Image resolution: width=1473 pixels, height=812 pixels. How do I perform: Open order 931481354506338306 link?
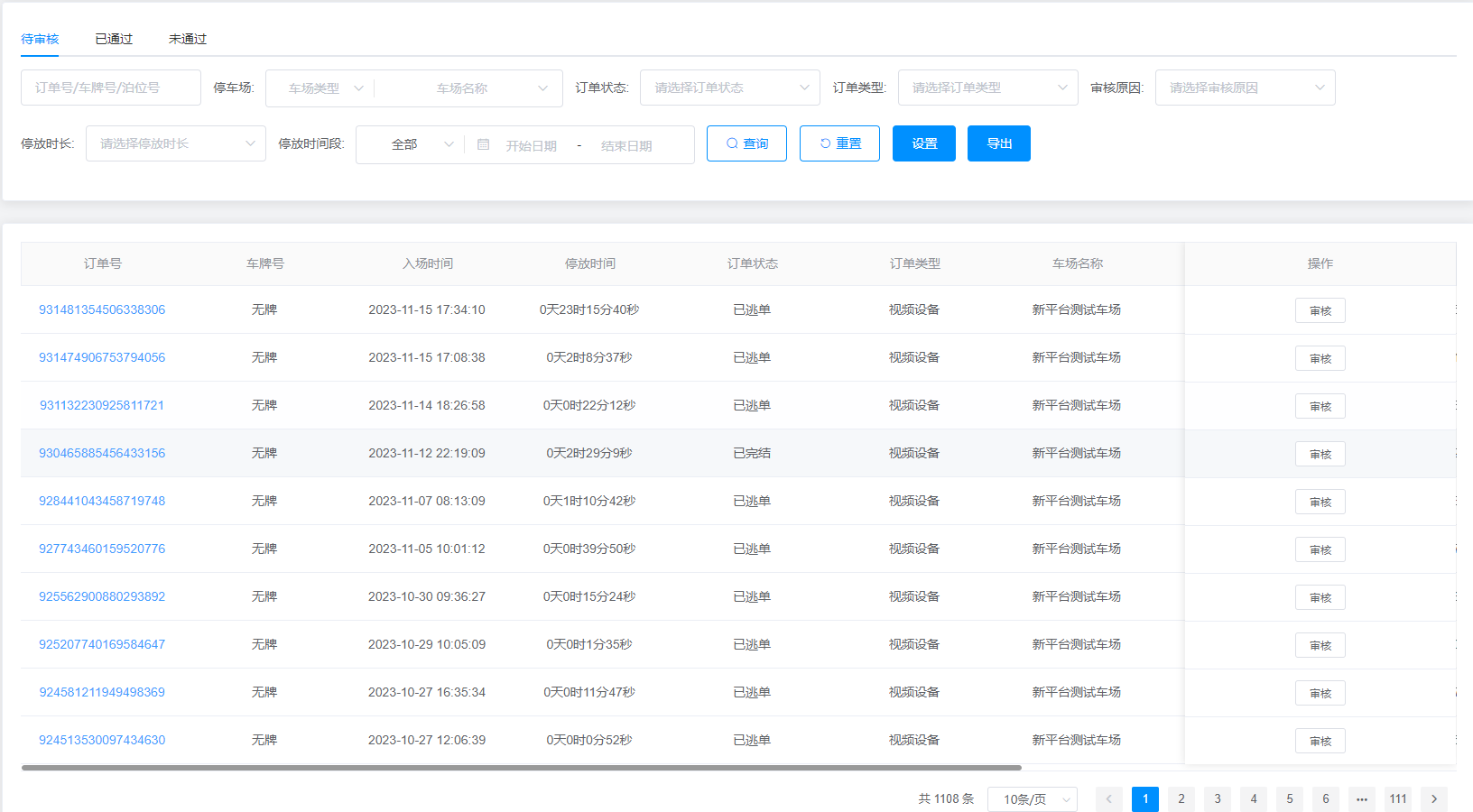[x=102, y=309]
